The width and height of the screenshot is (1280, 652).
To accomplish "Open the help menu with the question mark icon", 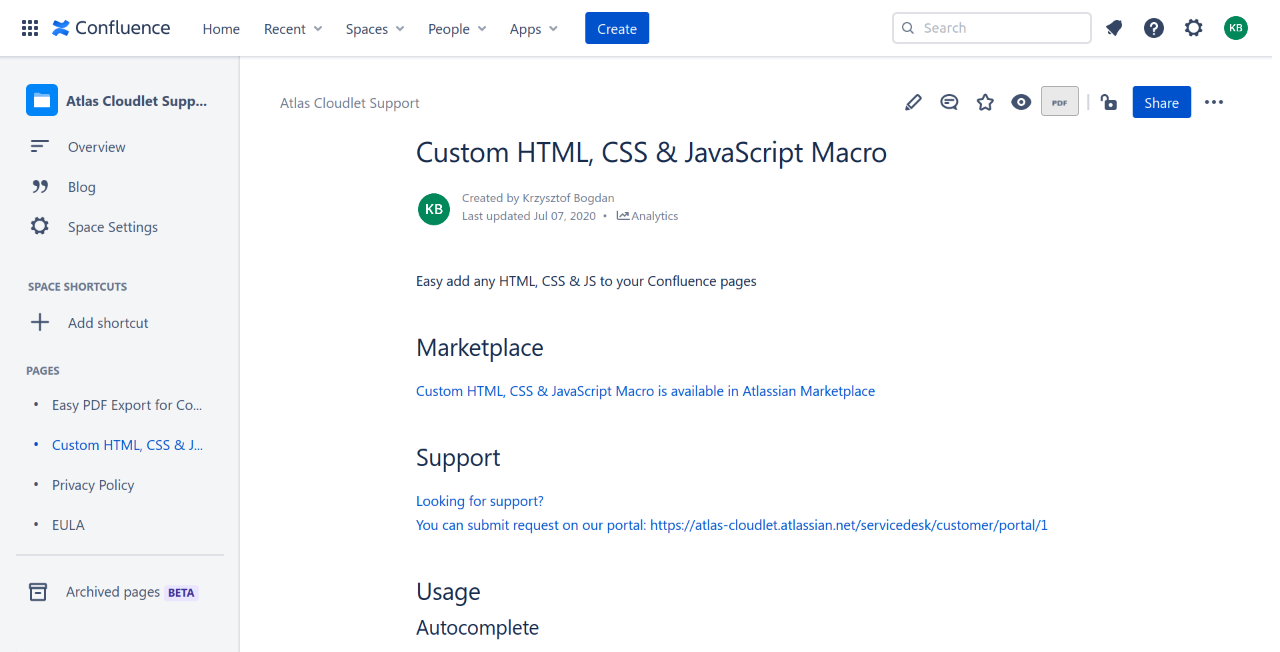I will tap(1154, 28).
